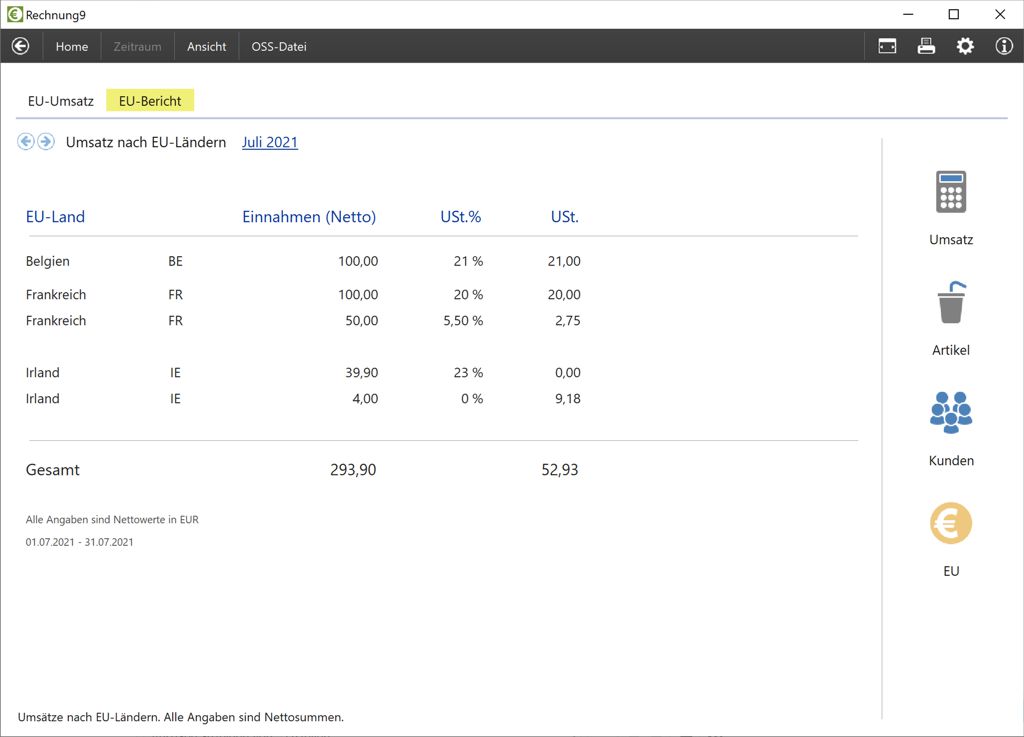The image size is (1024, 737).
Task: Select the EU euro coin icon
Action: coord(950,523)
